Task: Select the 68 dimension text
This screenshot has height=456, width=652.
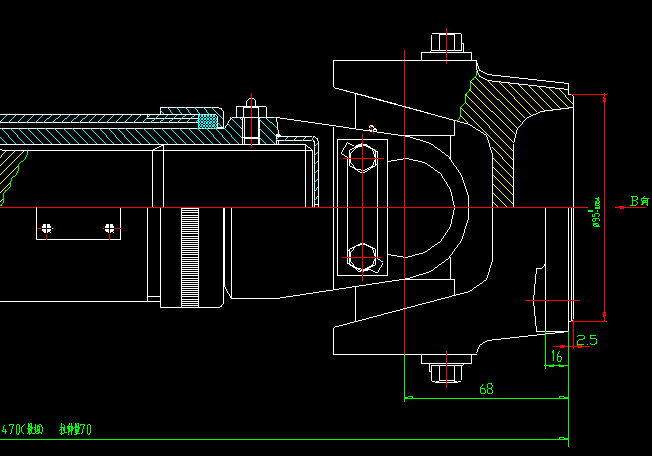Action: point(487,388)
